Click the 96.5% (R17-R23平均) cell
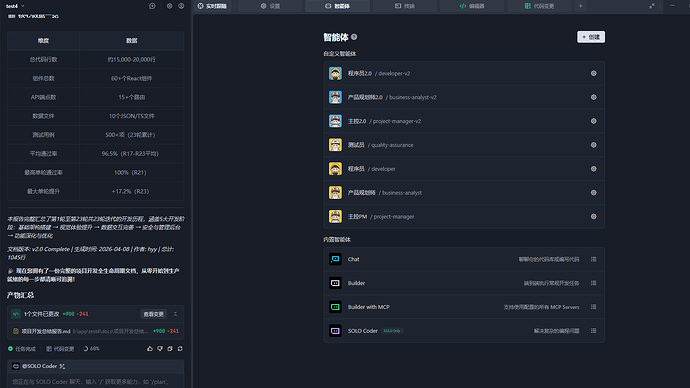The width and height of the screenshot is (690, 388). pyautogui.click(x=132, y=154)
